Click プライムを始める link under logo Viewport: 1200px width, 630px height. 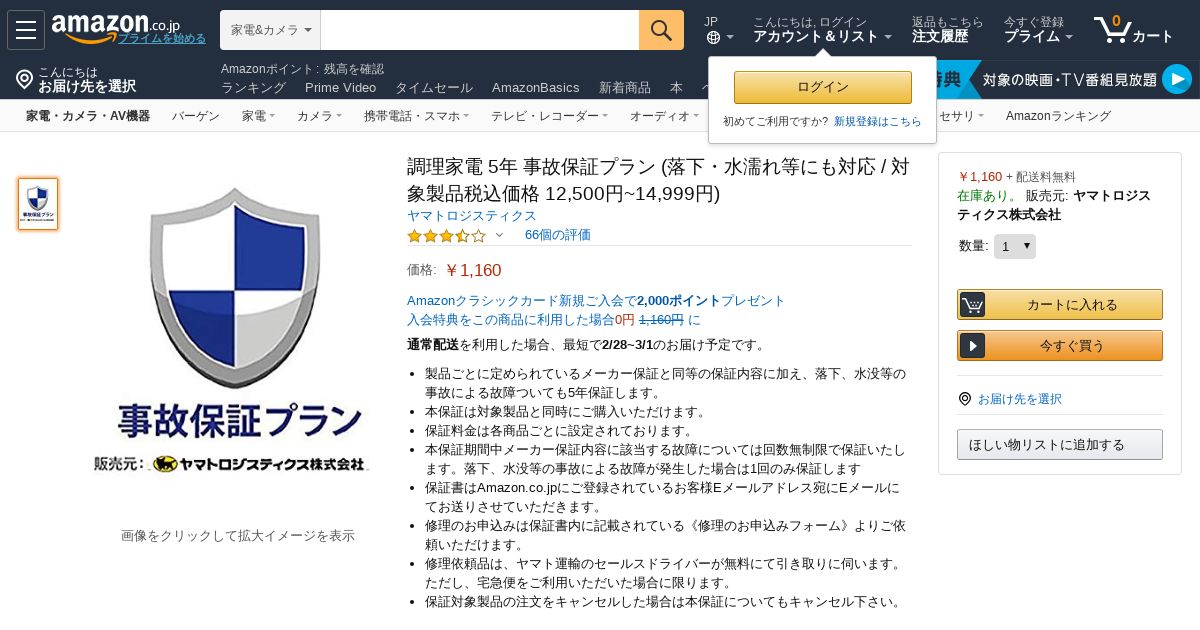[x=162, y=38]
